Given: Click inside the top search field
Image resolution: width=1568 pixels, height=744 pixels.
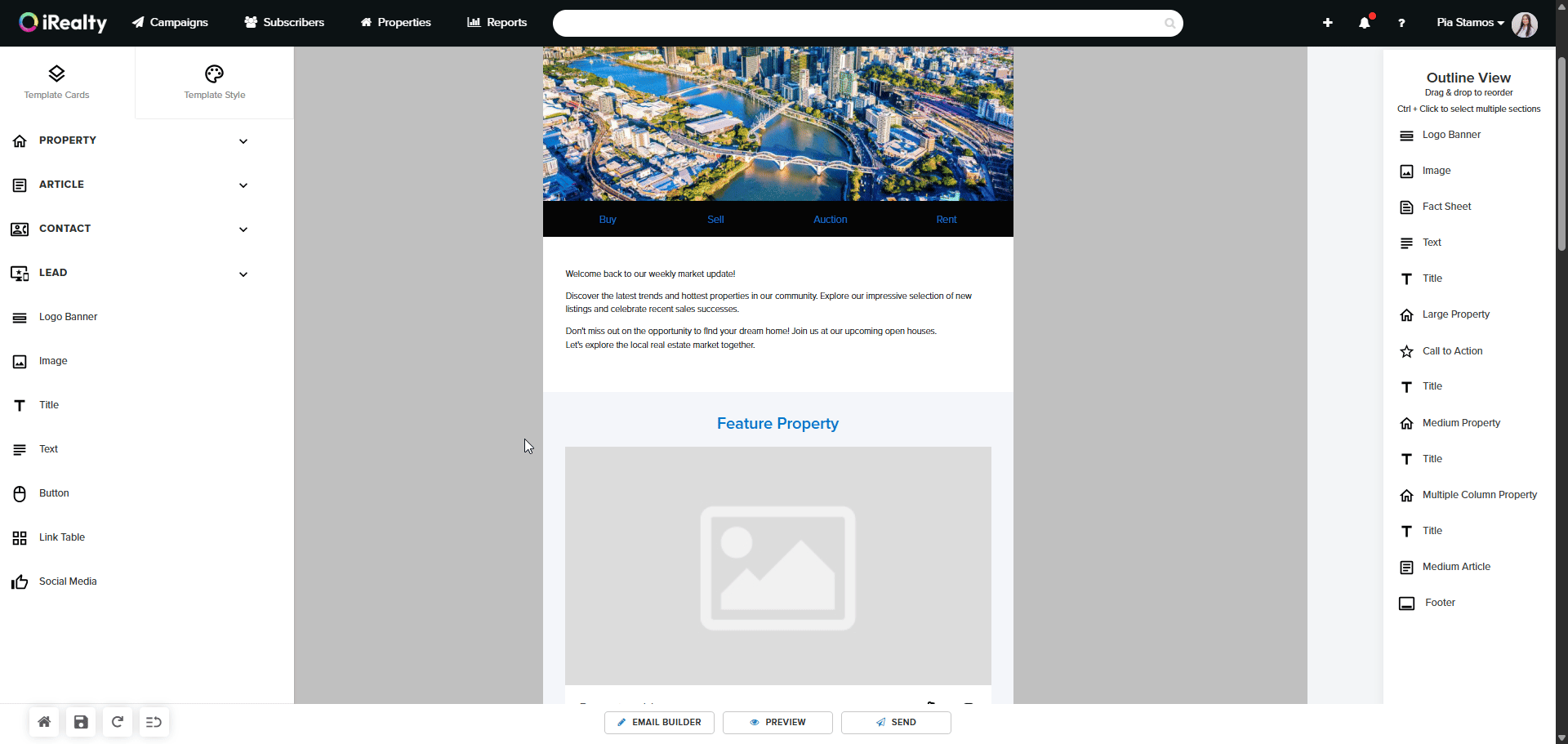Looking at the screenshot, I should 857,24.
